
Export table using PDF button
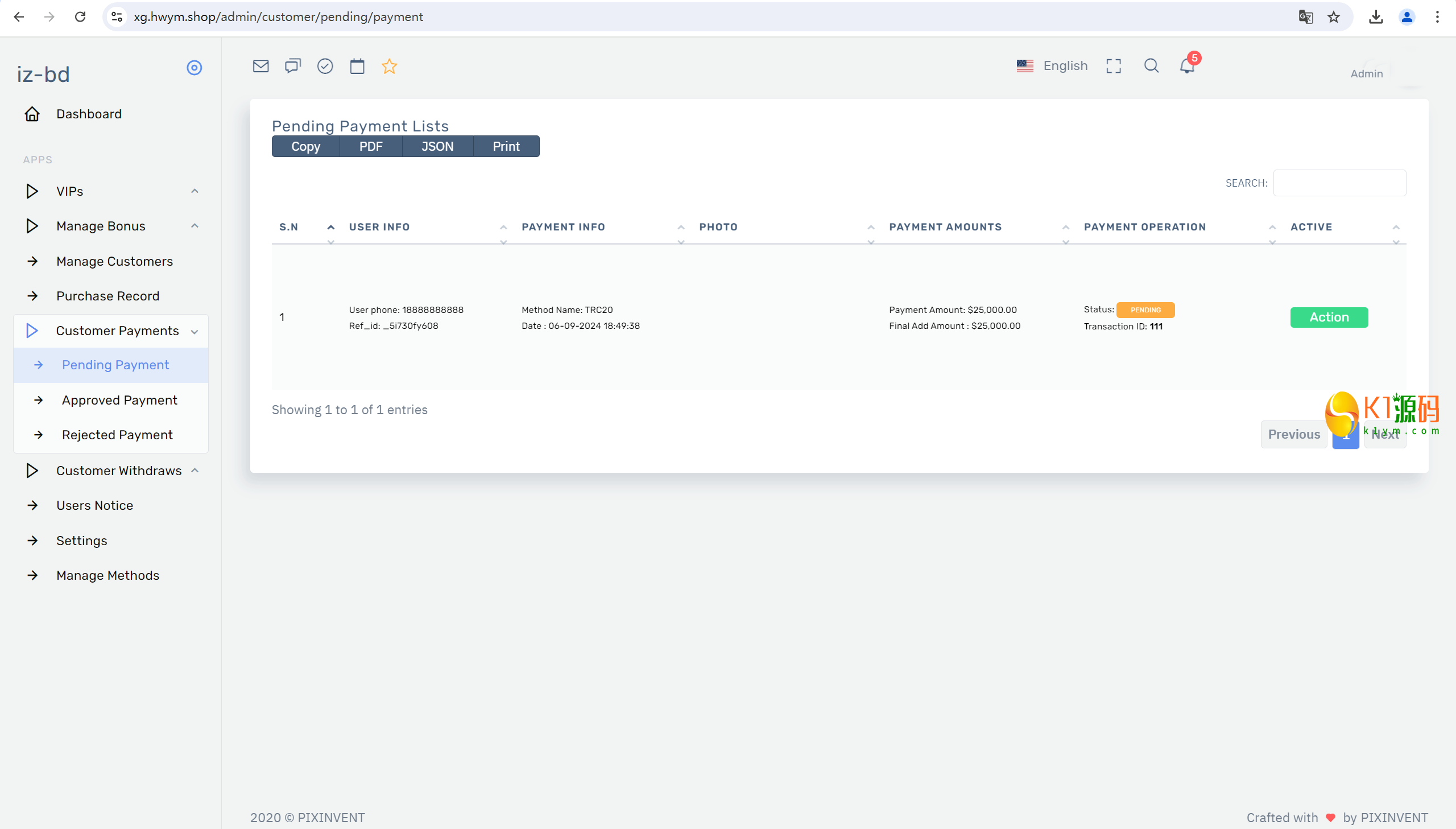point(370,146)
